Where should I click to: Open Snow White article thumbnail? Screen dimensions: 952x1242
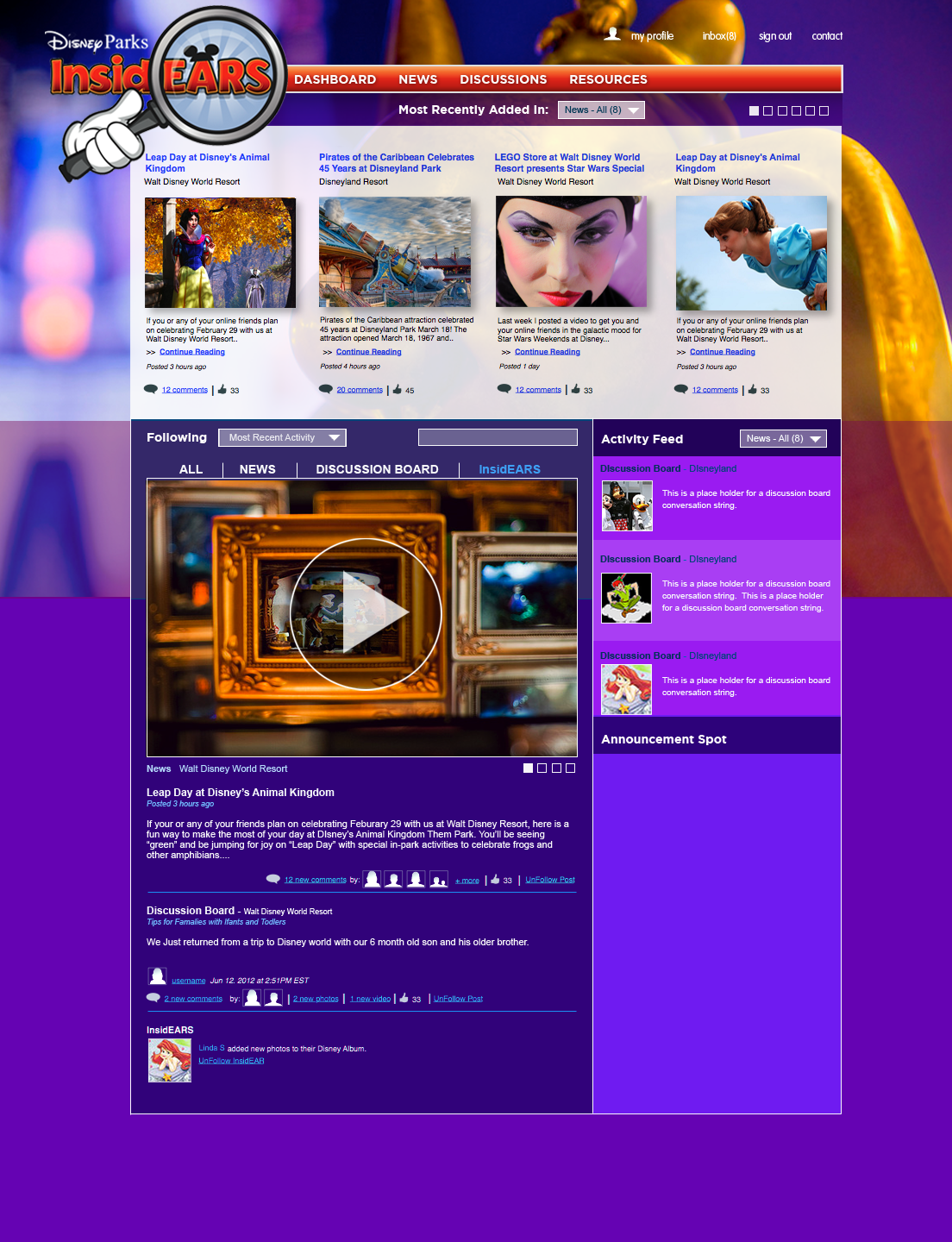tap(220, 253)
